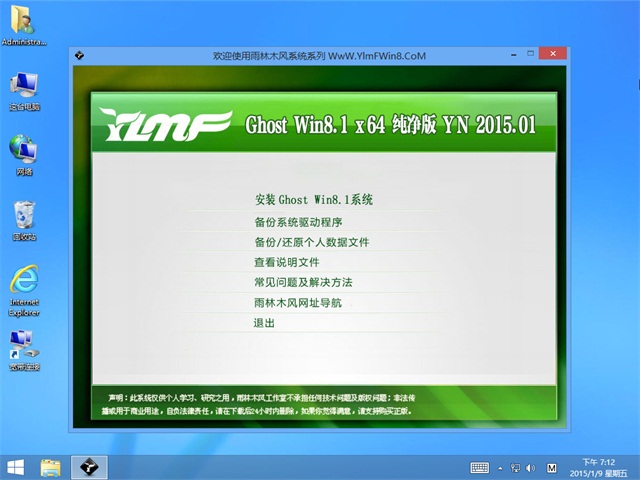Toggle the M input method indicator
The height and width of the screenshot is (480, 640).
coord(552,467)
